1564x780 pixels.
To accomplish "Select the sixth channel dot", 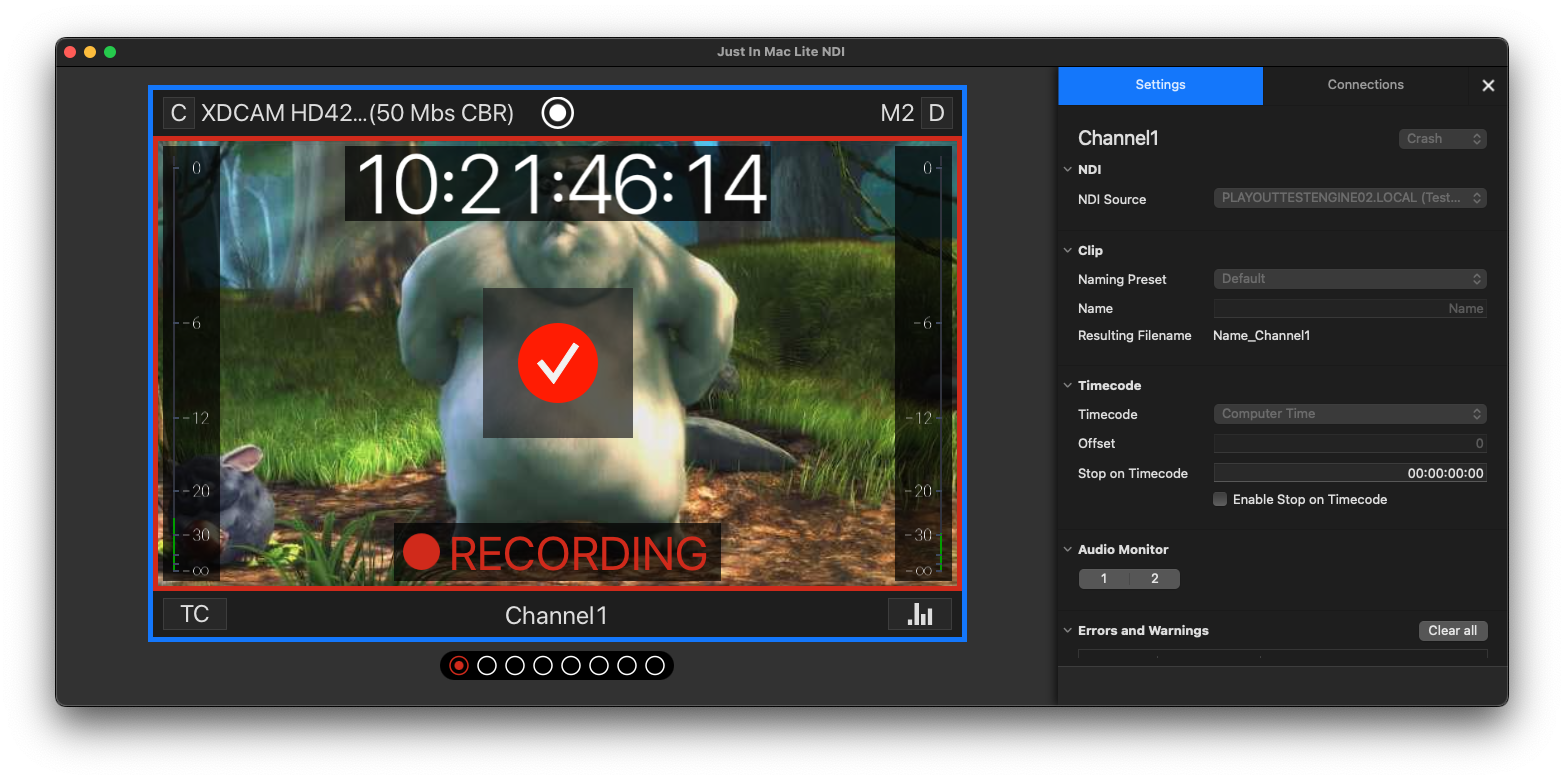I will pos(599,665).
